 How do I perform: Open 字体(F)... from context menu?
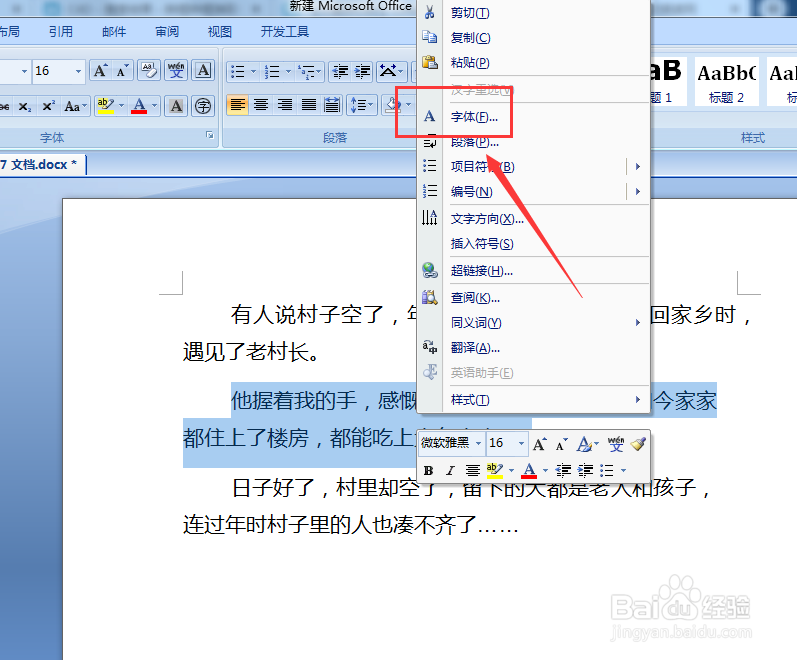[534, 117]
